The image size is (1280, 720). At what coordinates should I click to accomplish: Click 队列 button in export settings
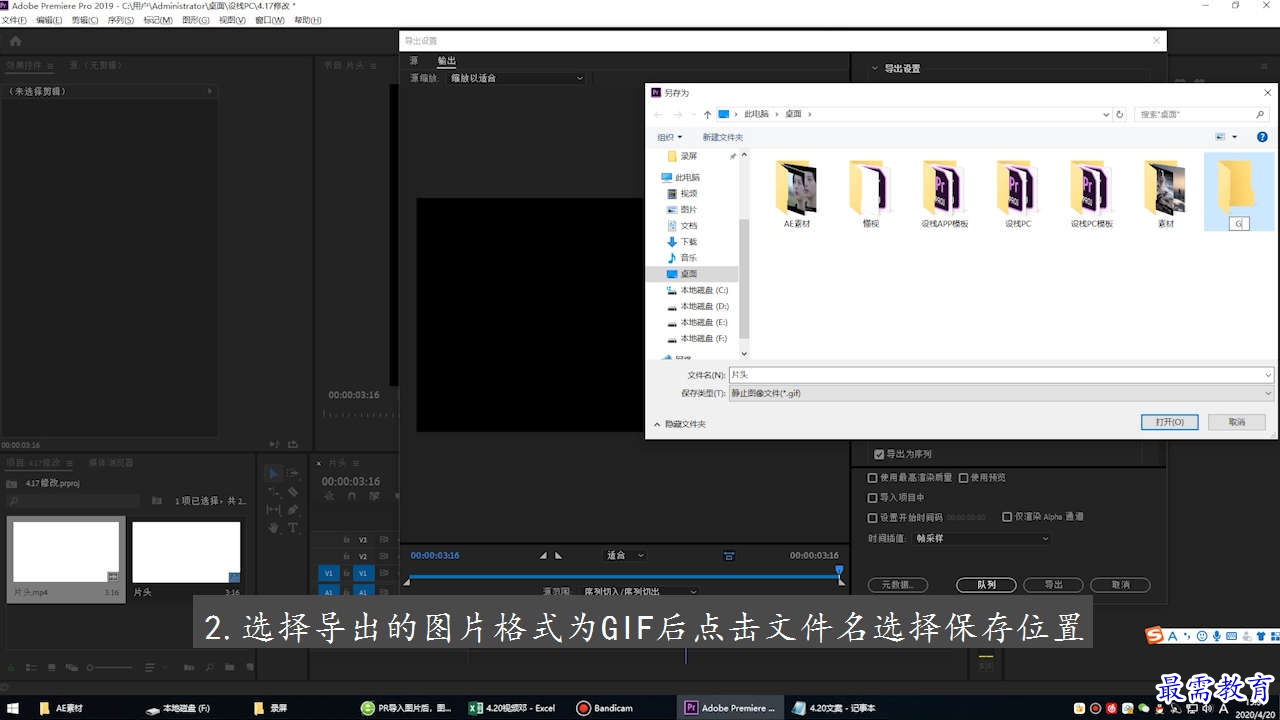click(x=986, y=585)
